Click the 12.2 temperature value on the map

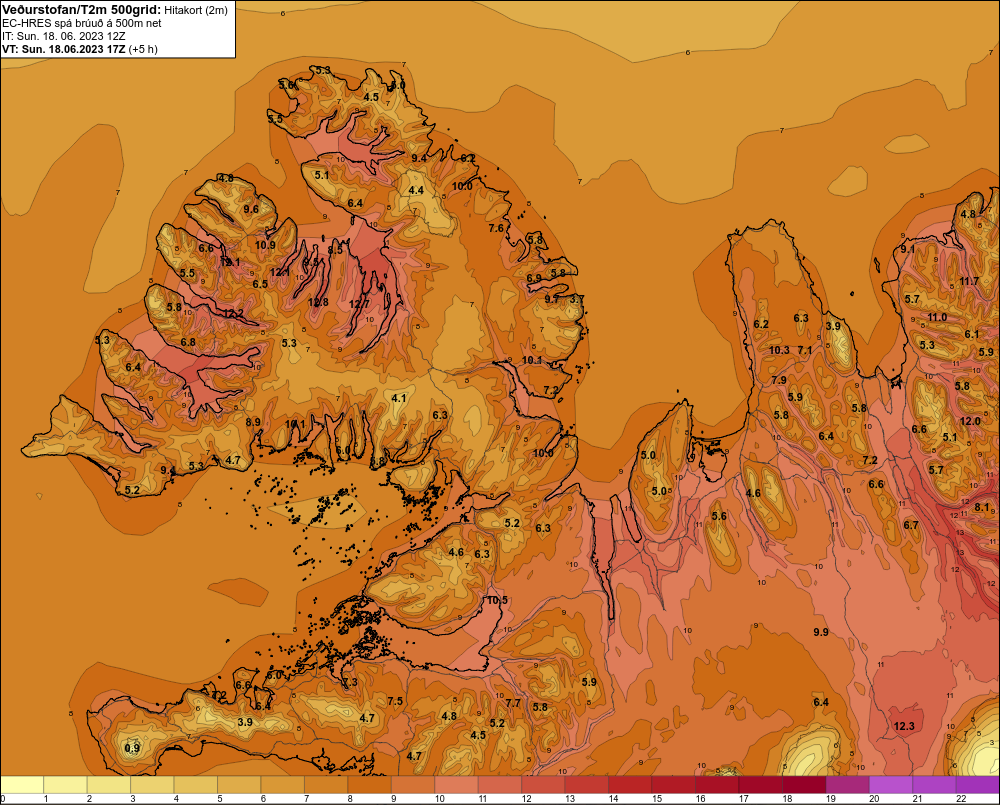pyautogui.click(x=233, y=313)
